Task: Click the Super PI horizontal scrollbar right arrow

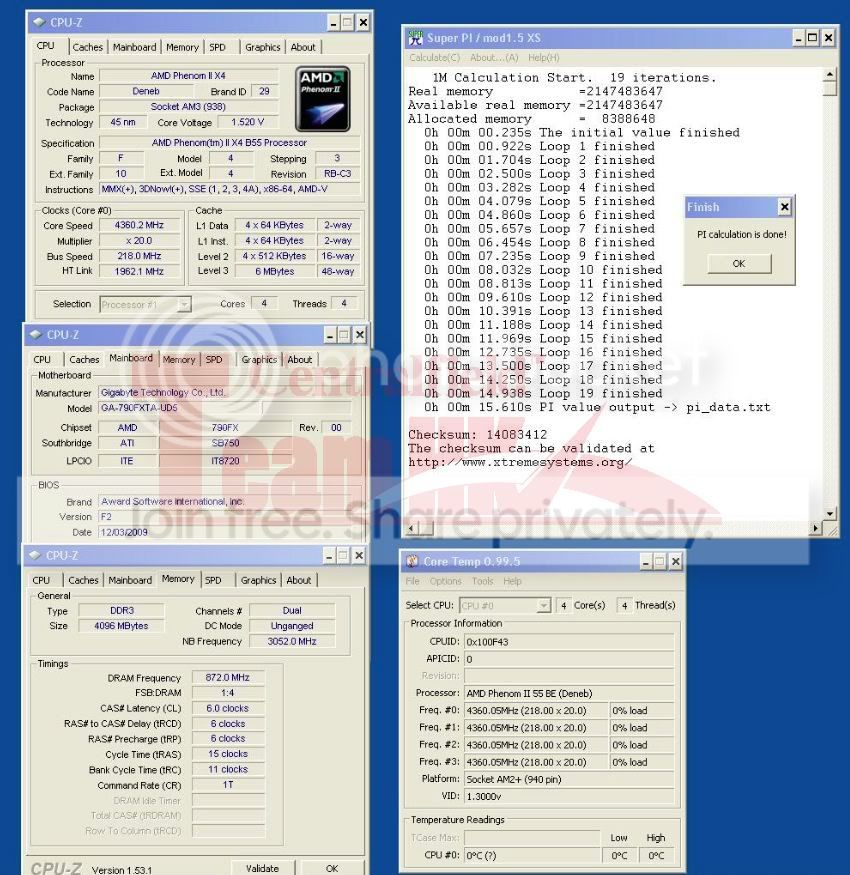Action: tap(816, 528)
